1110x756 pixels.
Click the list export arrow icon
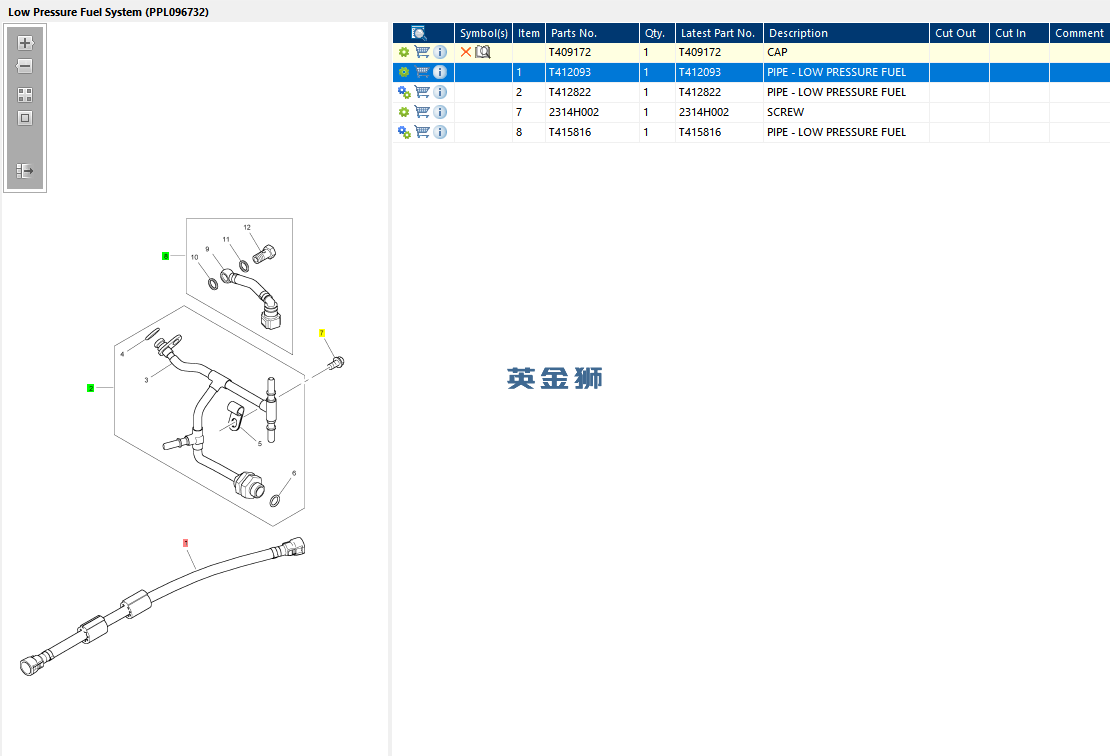25,171
